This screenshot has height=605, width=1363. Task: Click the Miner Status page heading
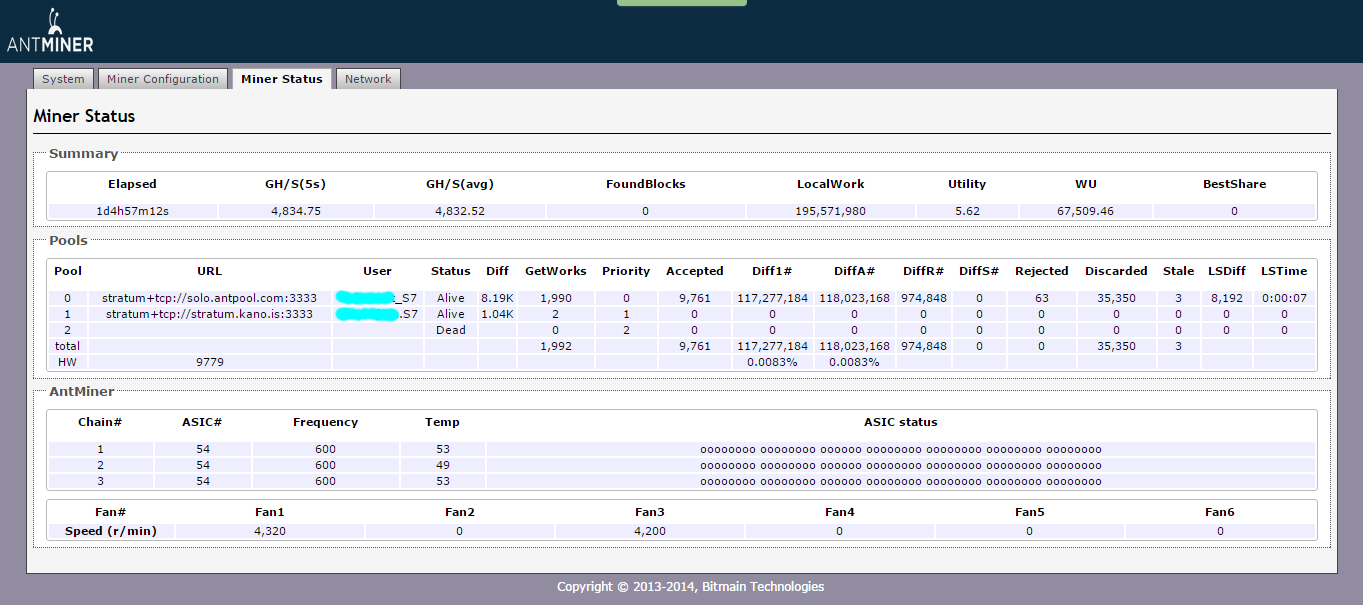click(84, 116)
